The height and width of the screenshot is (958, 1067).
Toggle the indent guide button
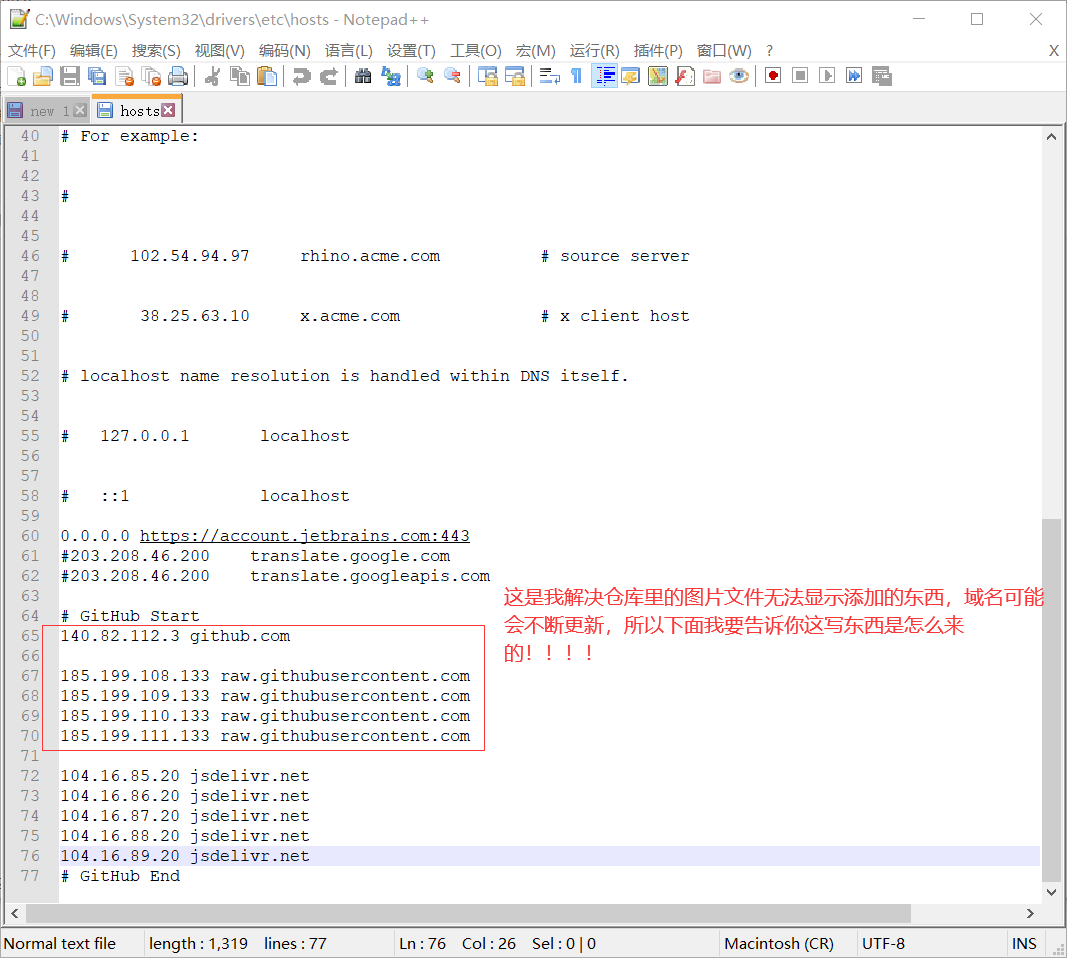coord(604,76)
